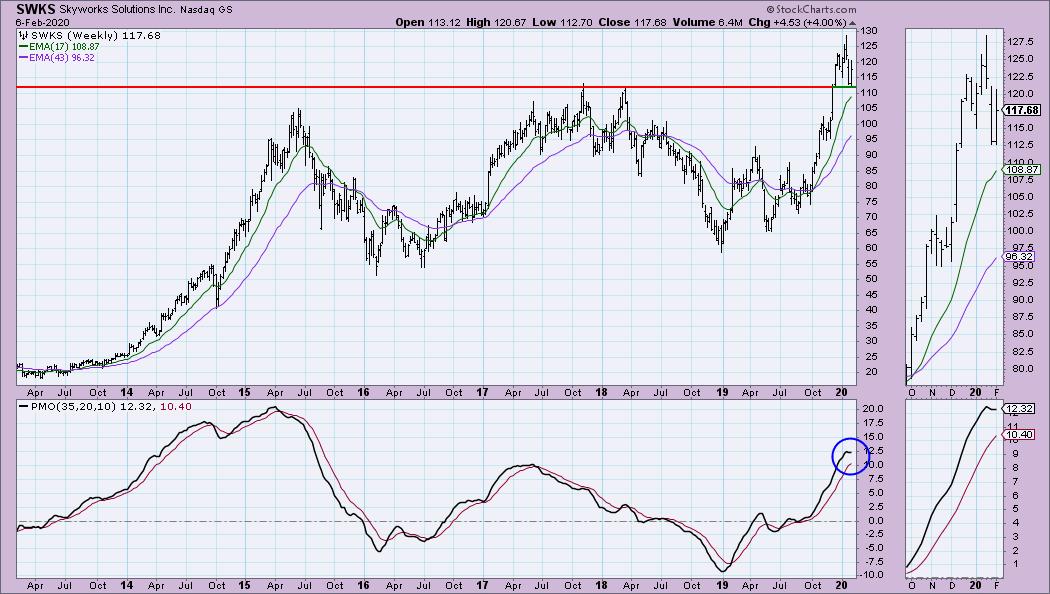
Task: Select the EMA(17) 108.87 legend text
Action: point(64,47)
